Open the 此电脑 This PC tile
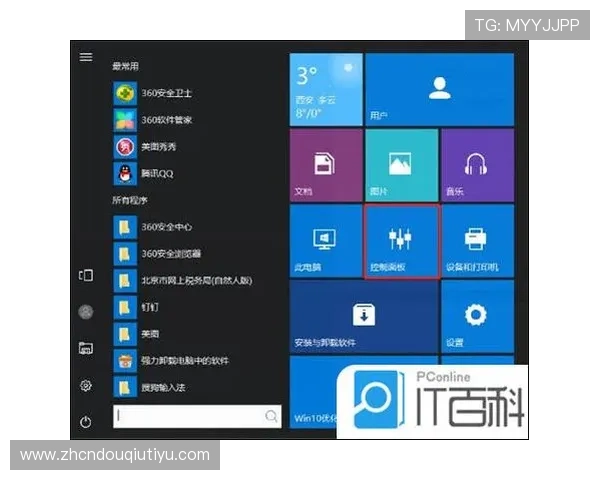 tap(326, 241)
